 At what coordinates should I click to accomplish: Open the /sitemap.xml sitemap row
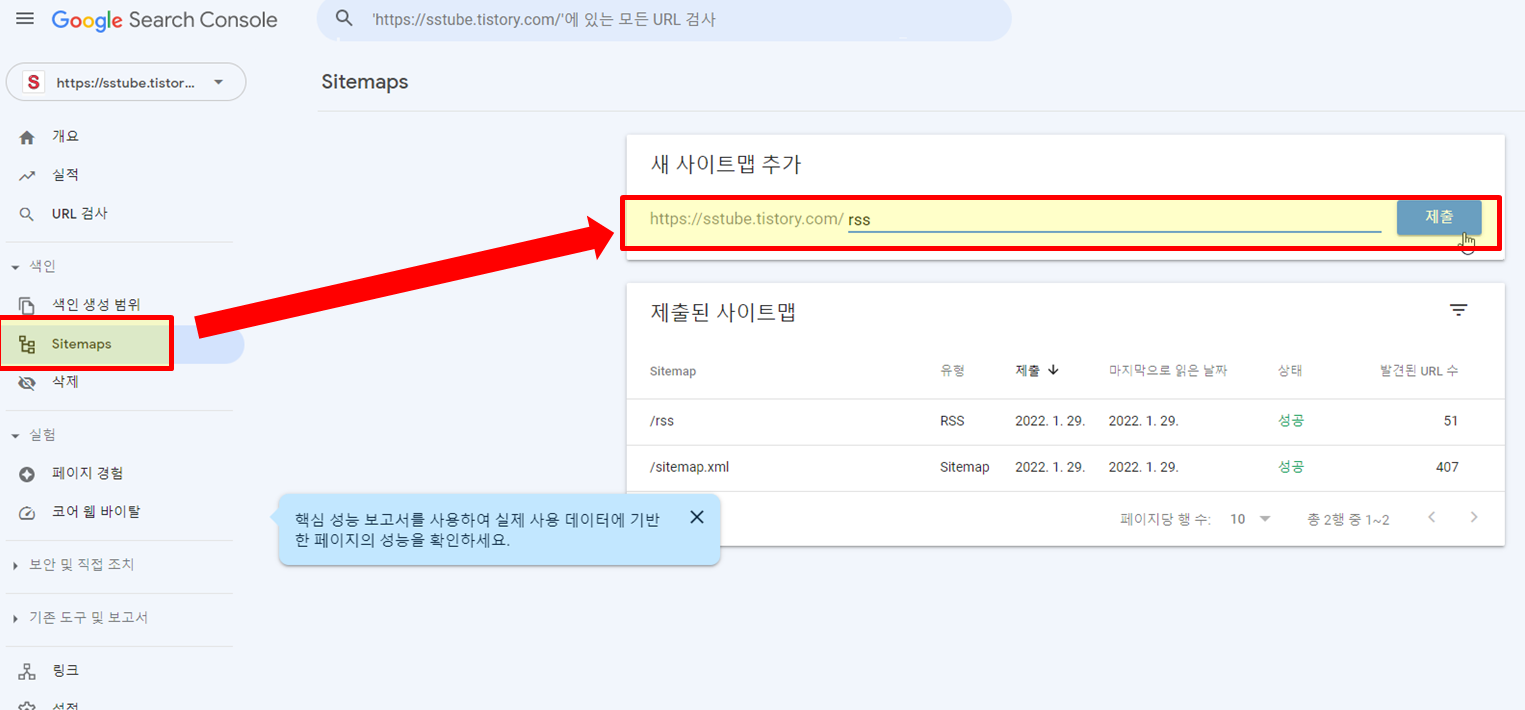tap(1065, 467)
